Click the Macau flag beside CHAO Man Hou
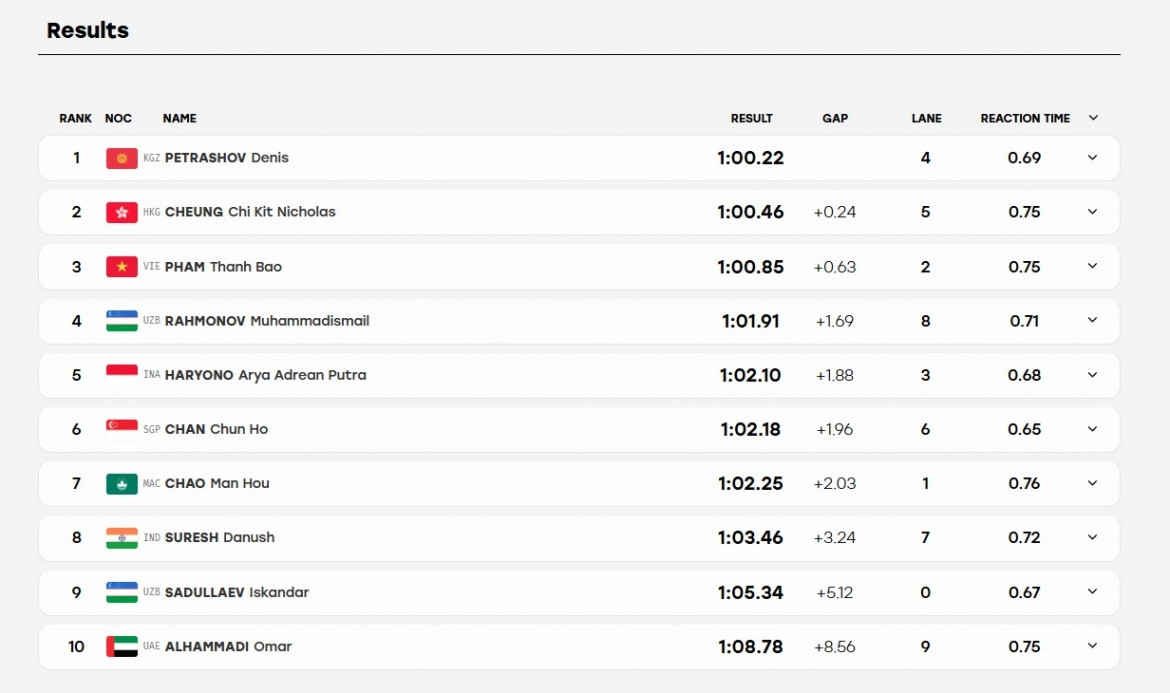This screenshot has height=693, width=1170. tap(122, 484)
